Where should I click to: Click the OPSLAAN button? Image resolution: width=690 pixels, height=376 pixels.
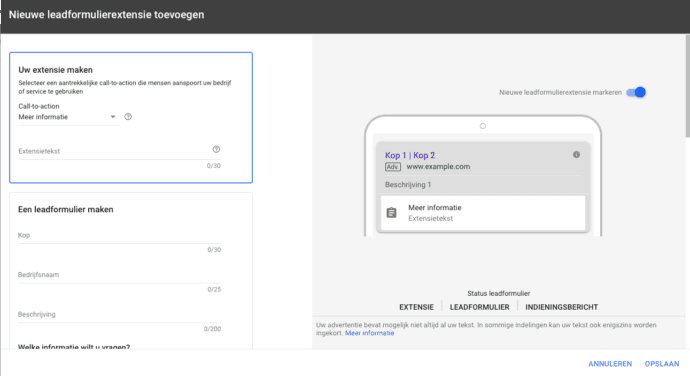(662, 364)
